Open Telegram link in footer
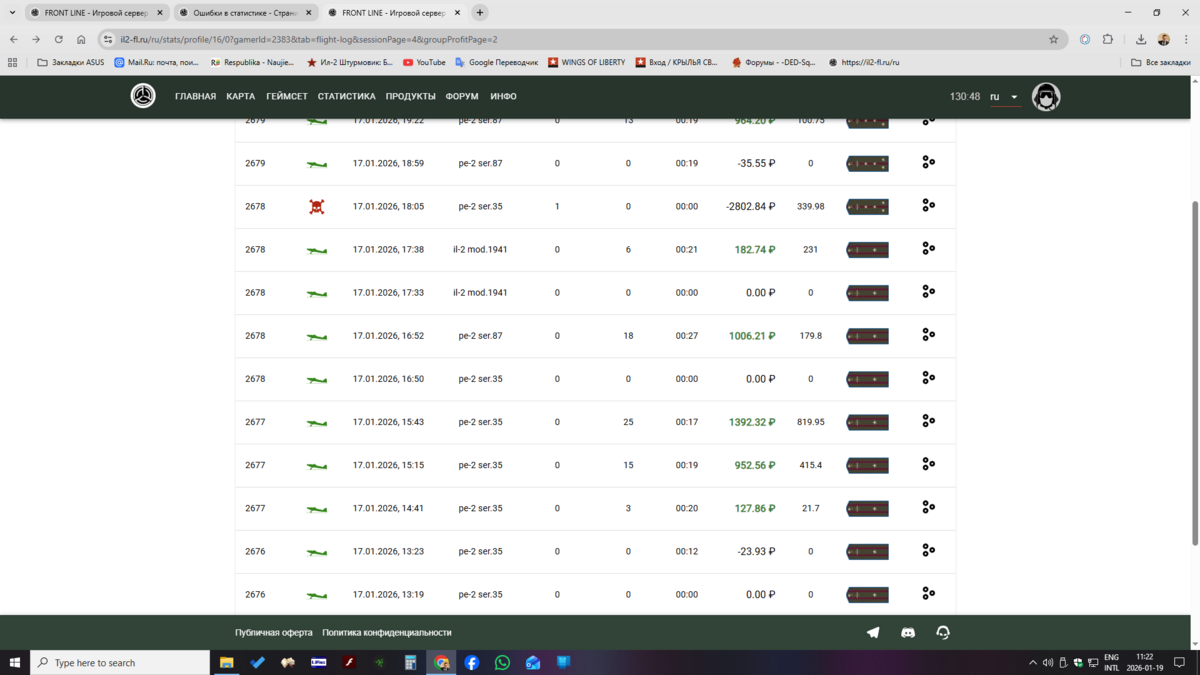 873,633
